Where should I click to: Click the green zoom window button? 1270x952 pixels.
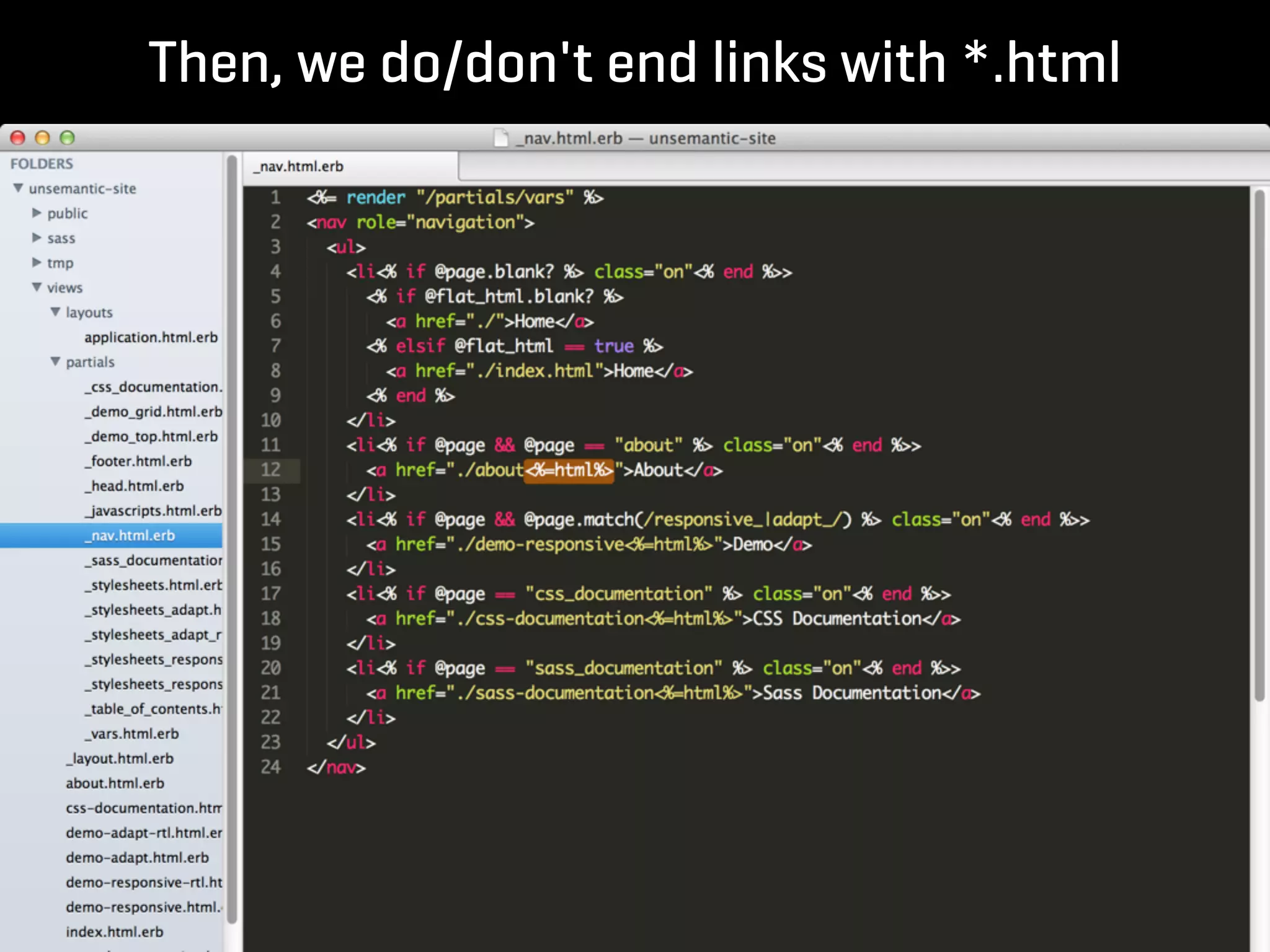coord(67,138)
